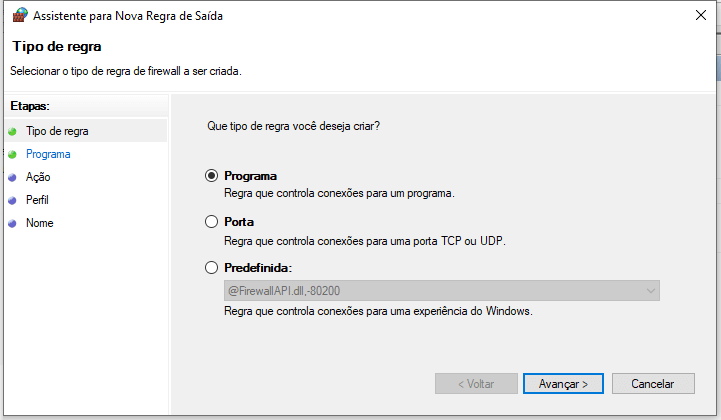Click the Voltar button
The height and width of the screenshot is (420, 721).
pyautogui.click(x=476, y=384)
